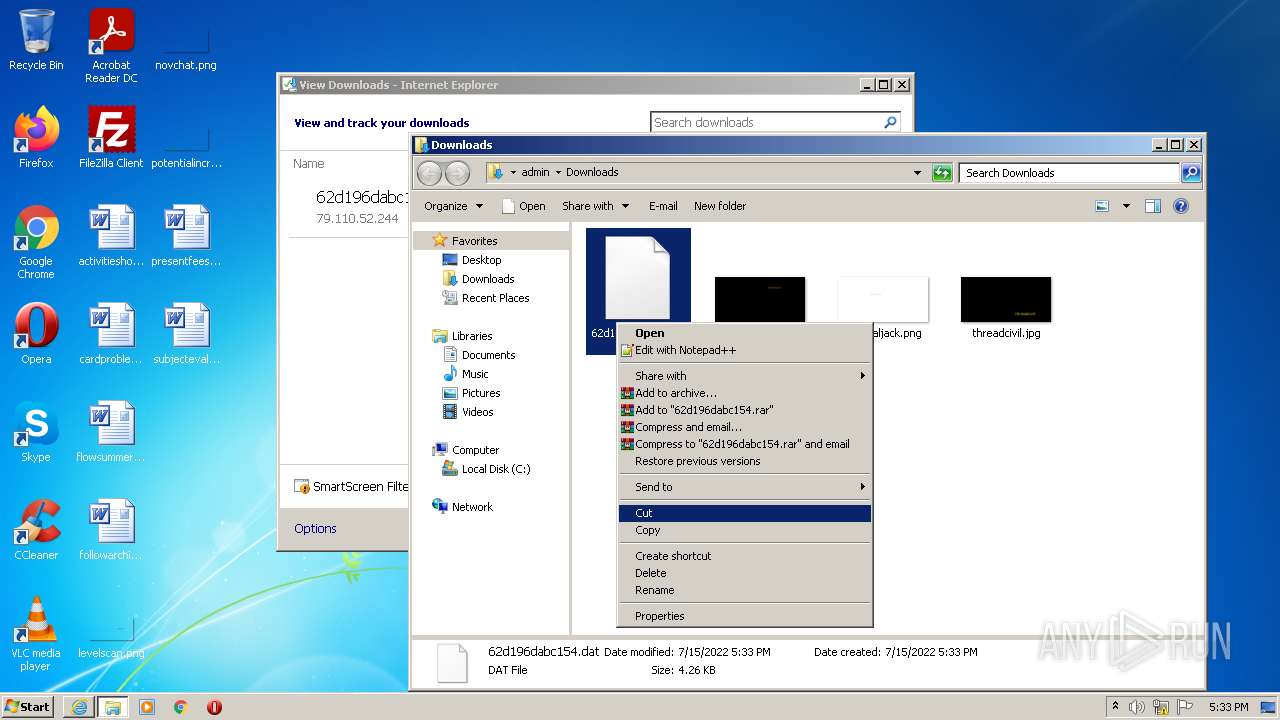The width and height of the screenshot is (1280, 720).
Task: Open the Recycle Bin desktop icon
Action: pyautogui.click(x=36, y=40)
